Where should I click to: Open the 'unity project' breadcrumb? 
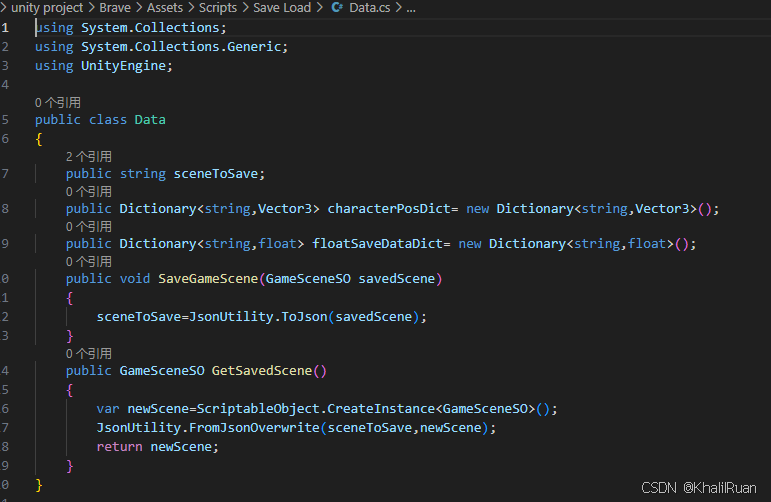pos(47,7)
